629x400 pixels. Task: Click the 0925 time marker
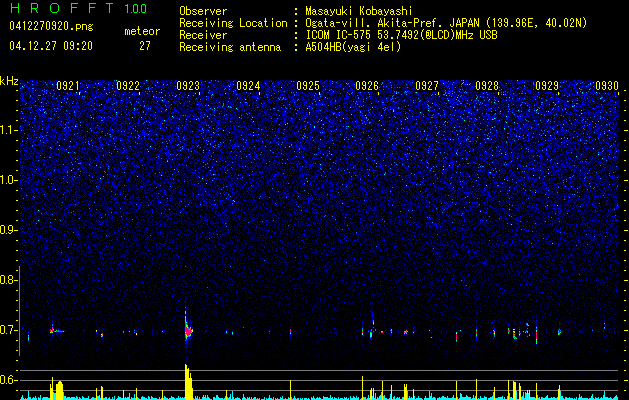(x=308, y=85)
